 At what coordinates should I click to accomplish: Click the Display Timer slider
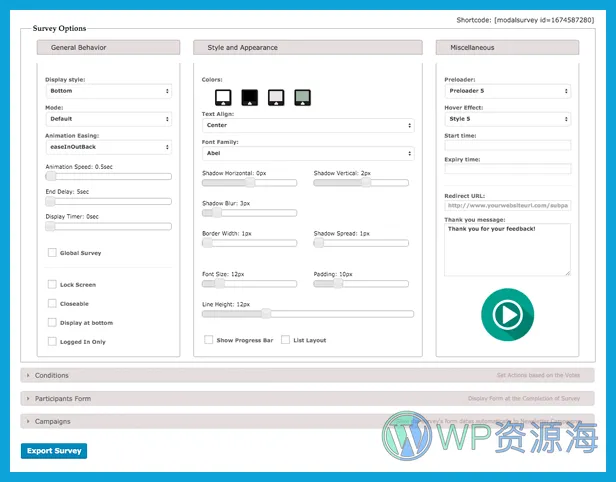coord(108,226)
